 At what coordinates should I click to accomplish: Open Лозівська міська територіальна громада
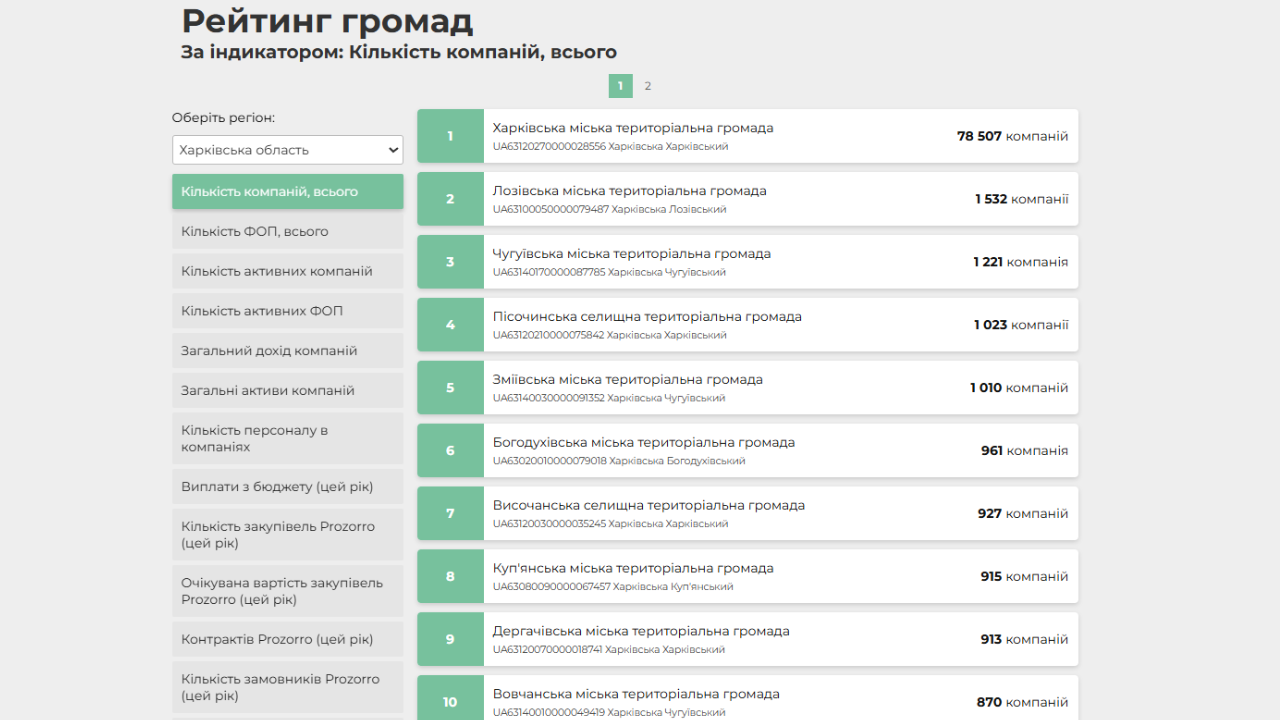[x=629, y=191]
